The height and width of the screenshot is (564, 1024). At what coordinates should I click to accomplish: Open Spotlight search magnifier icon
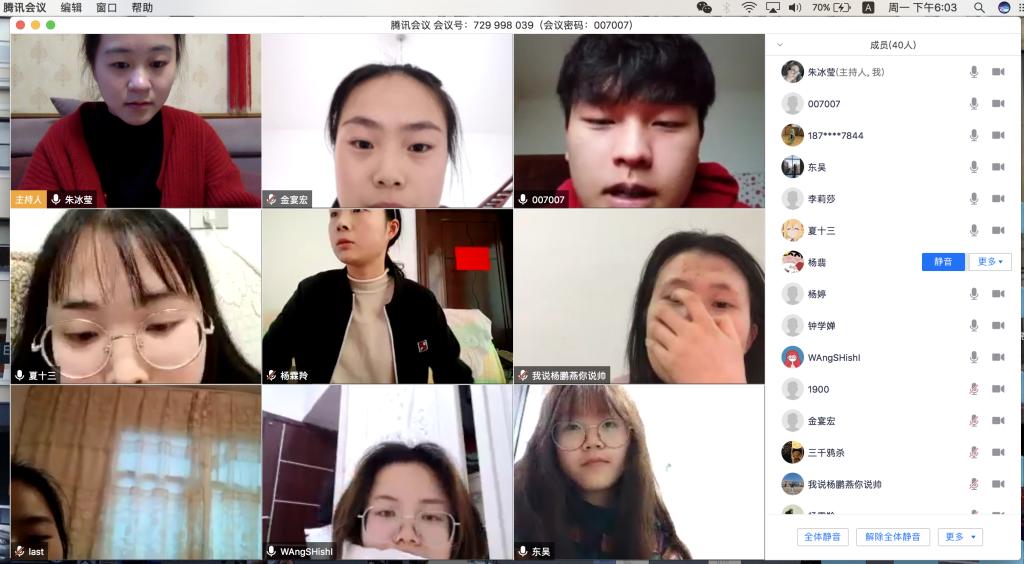[979, 8]
